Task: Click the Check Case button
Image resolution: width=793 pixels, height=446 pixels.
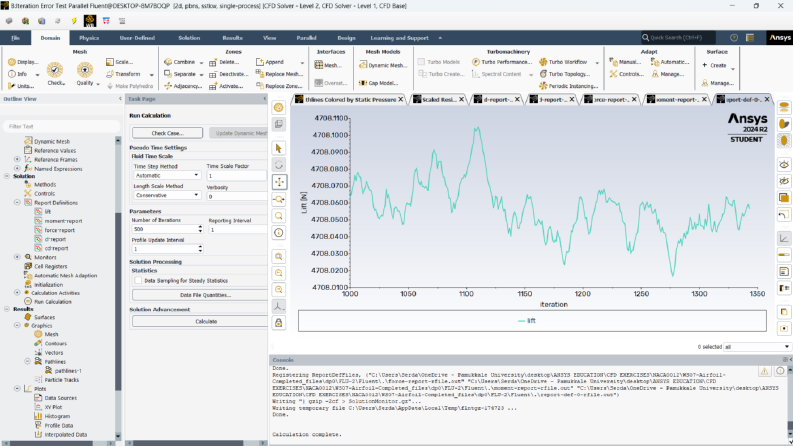Action: [167, 133]
